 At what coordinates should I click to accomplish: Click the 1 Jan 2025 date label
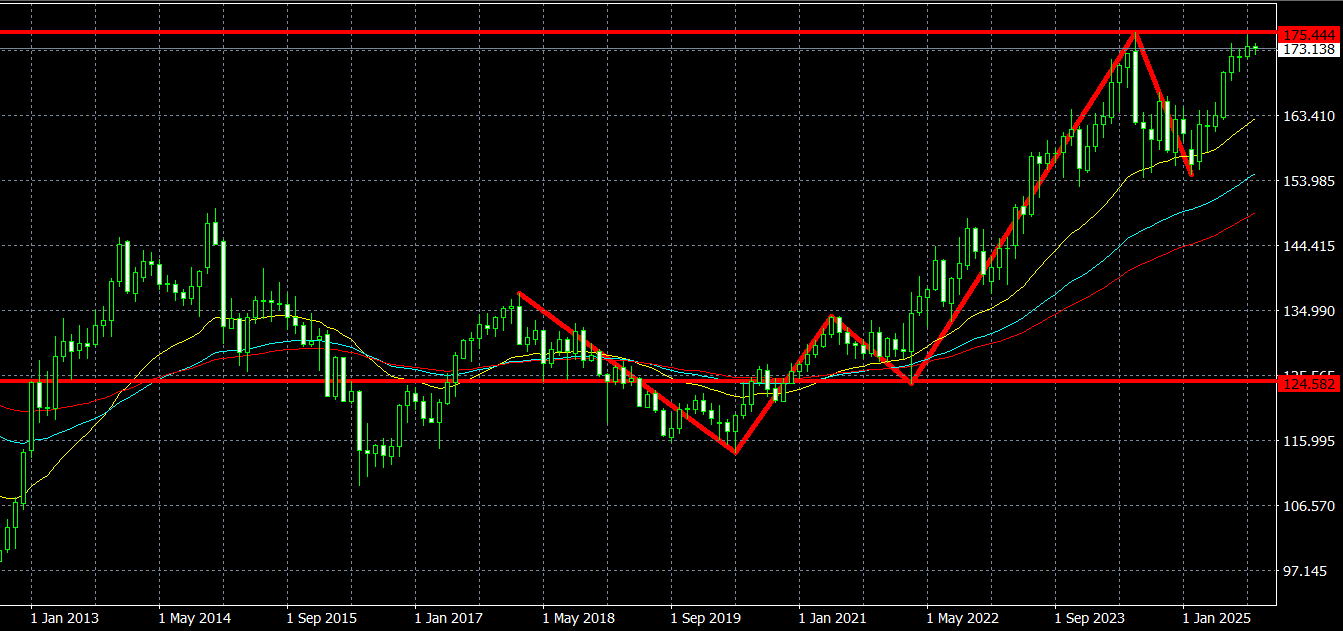coord(1217,618)
